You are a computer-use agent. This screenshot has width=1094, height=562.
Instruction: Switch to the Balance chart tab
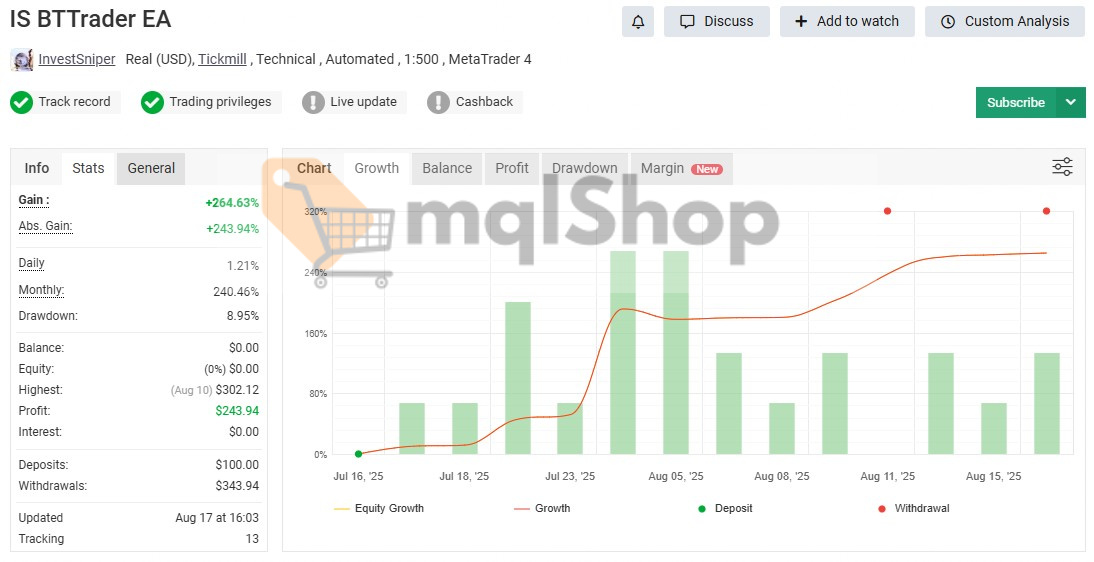click(447, 168)
